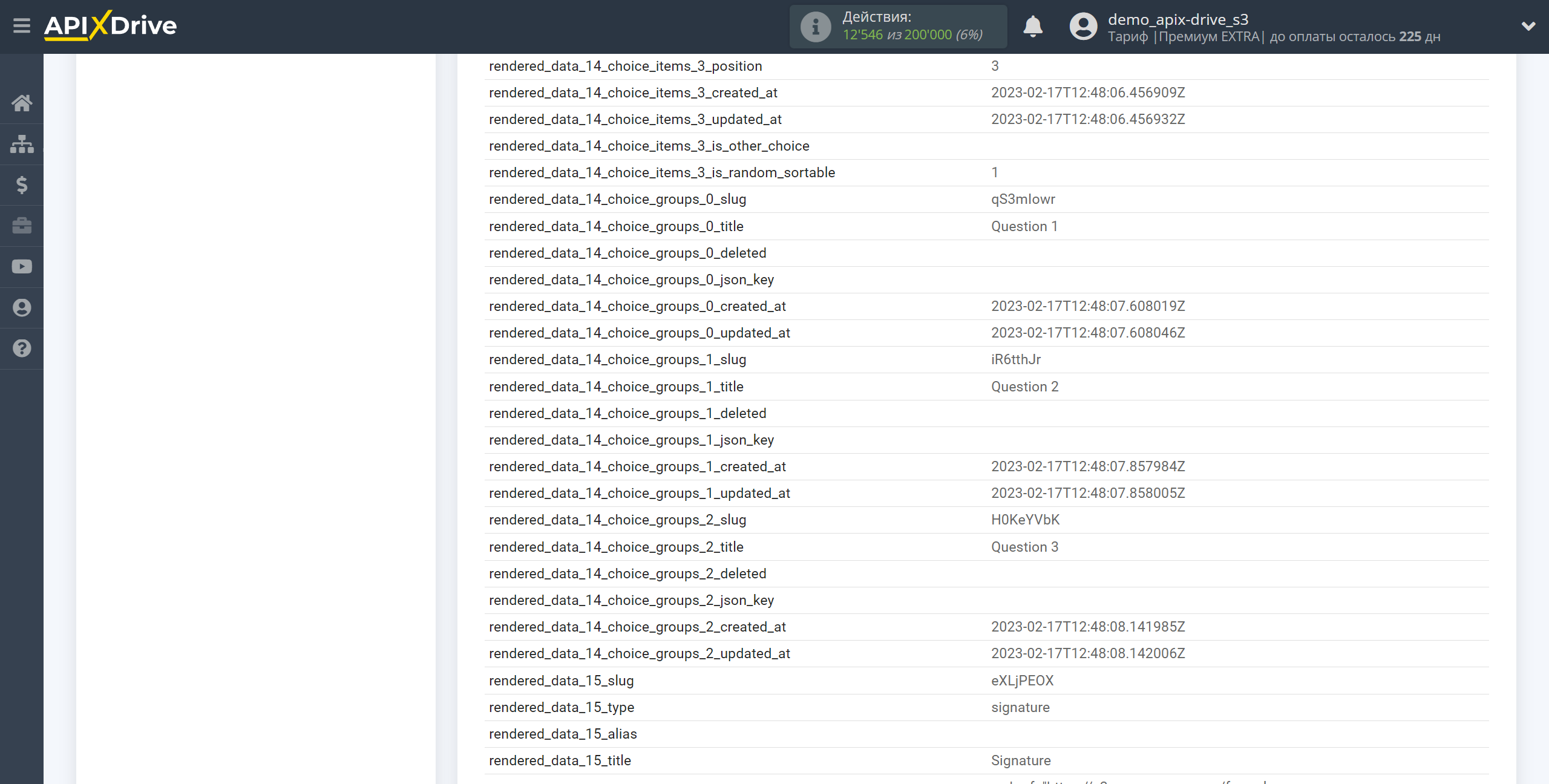Open the hamburger menu

22,26
